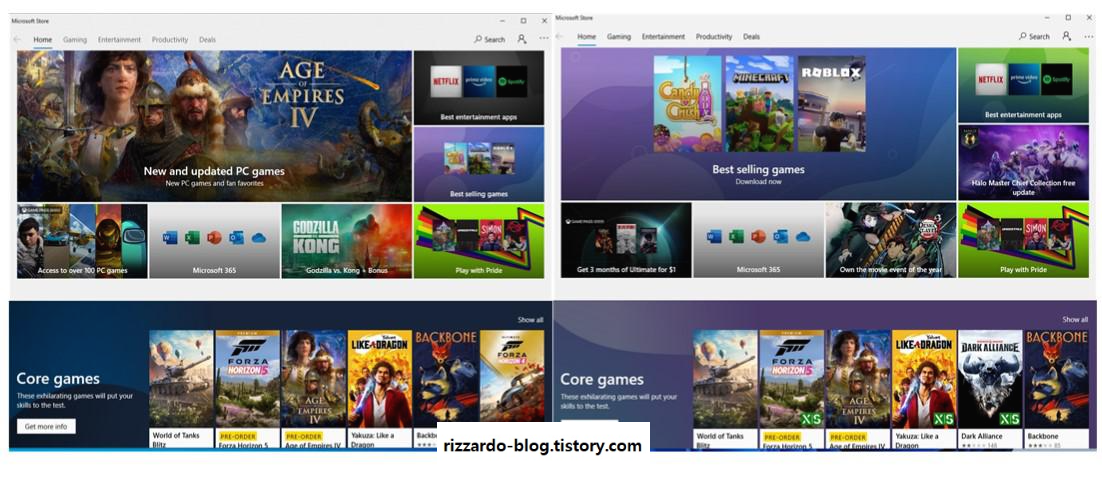Open Microsoft 365 tile in left window

pos(214,241)
